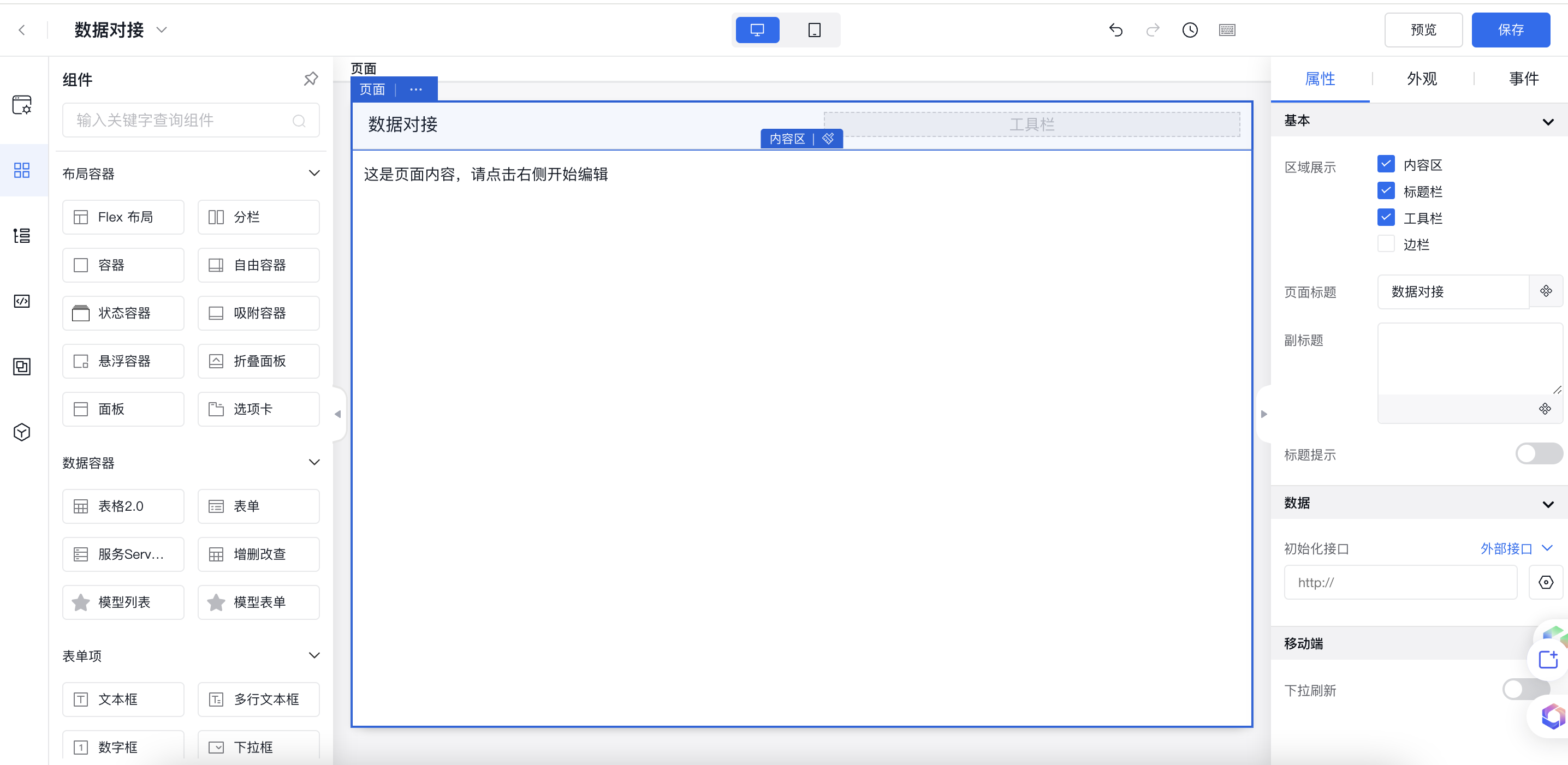1568x765 pixels.
Task: Uncheck the 标题栏 checkbox
Action: pyautogui.click(x=1386, y=191)
